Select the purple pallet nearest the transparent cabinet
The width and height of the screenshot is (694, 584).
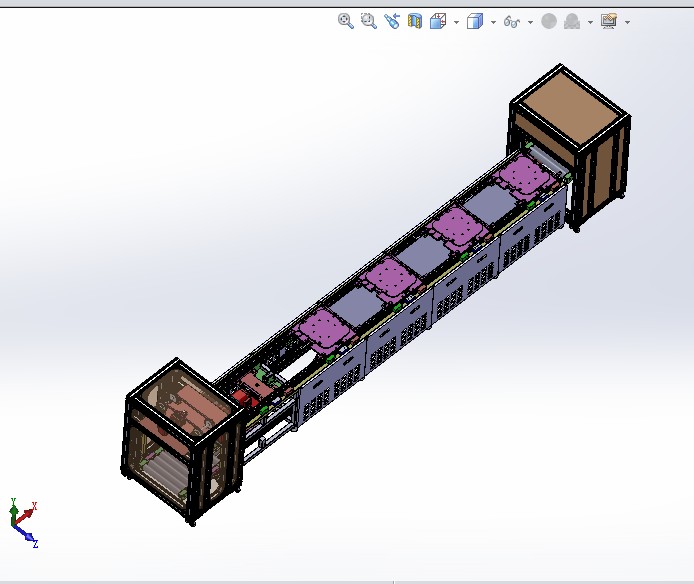pos(325,331)
